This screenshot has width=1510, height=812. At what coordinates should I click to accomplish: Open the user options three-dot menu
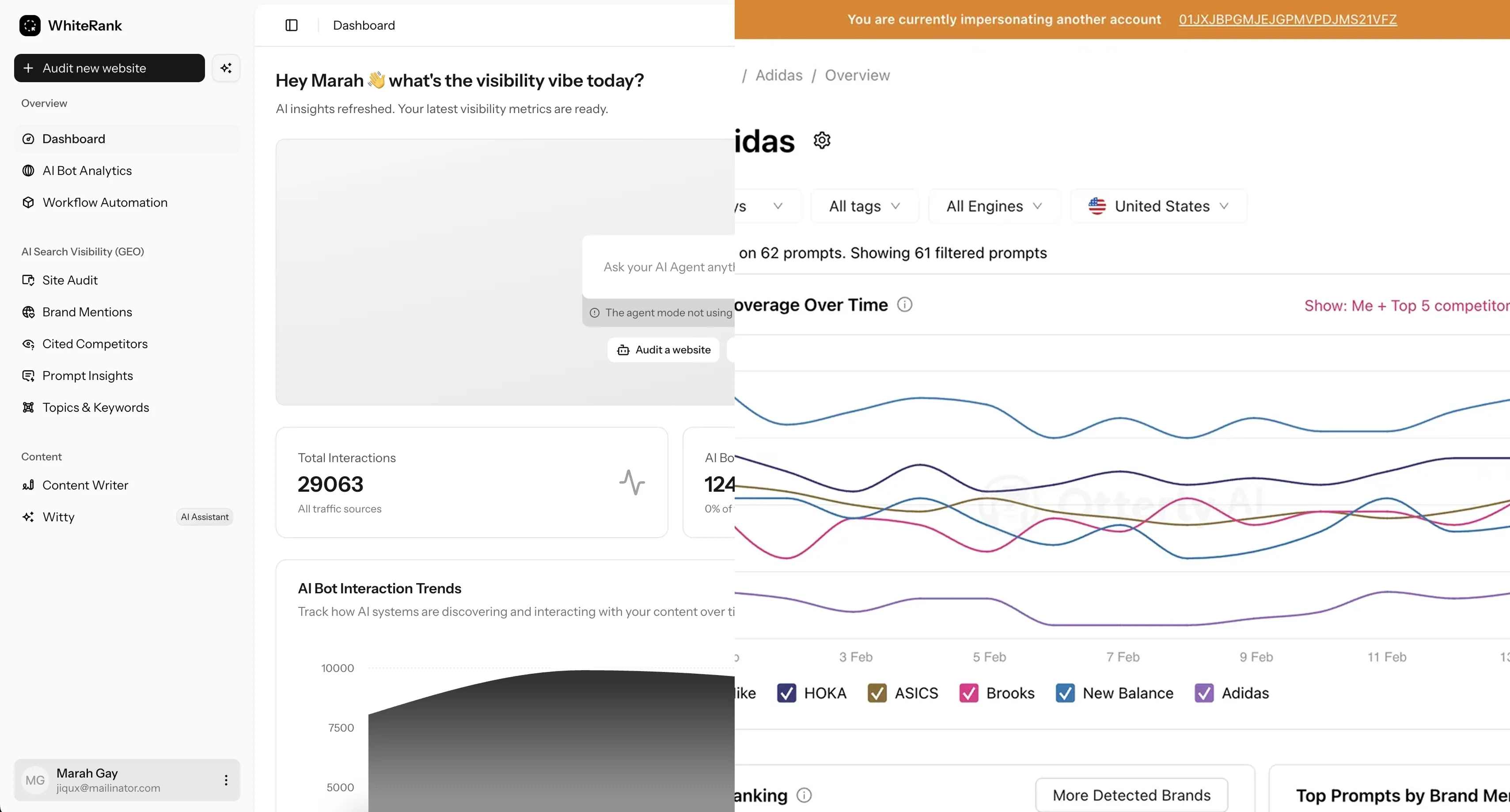[226, 780]
